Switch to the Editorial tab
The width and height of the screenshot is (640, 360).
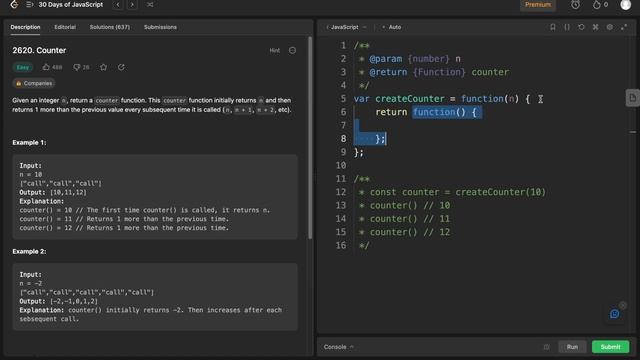65,27
